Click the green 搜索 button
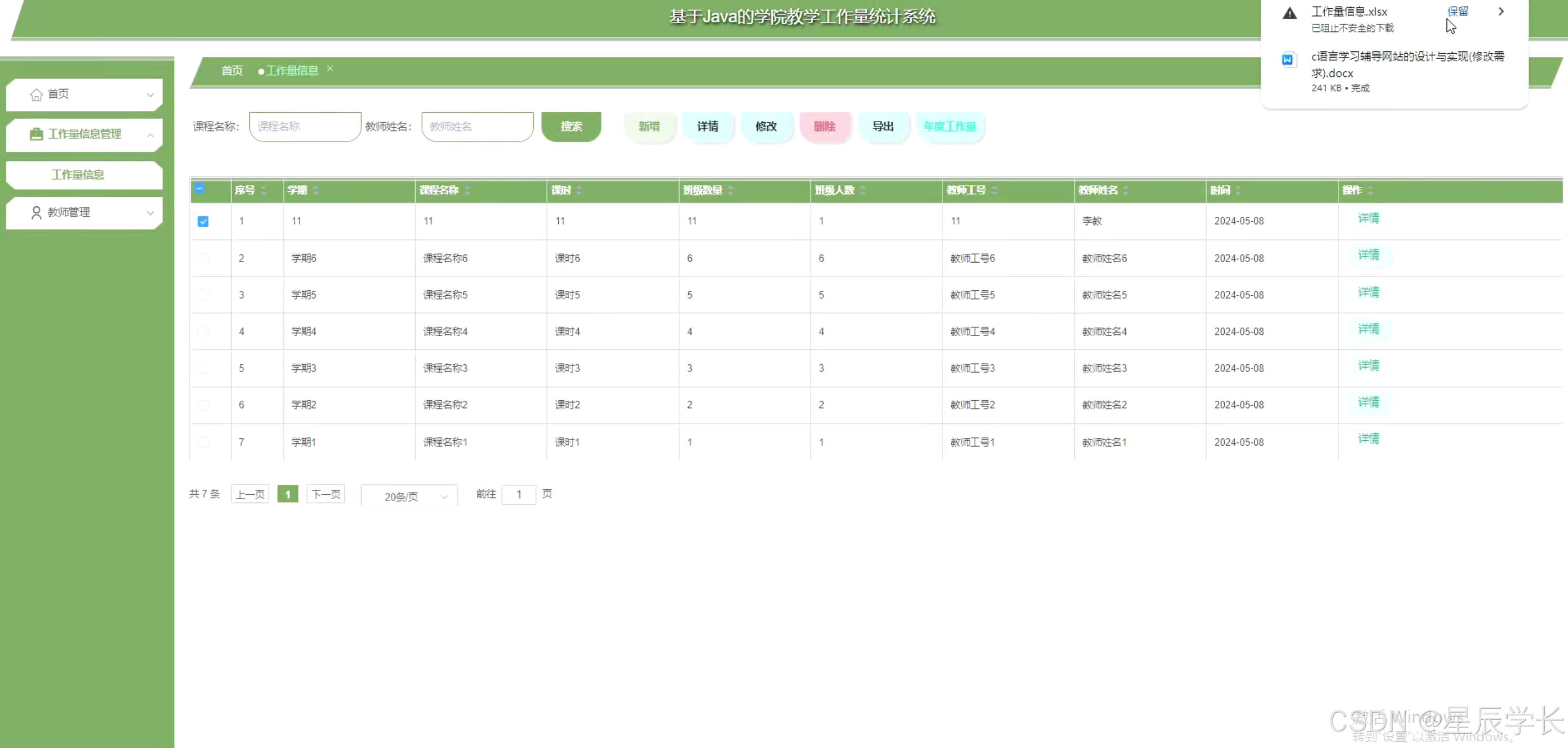 [571, 127]
